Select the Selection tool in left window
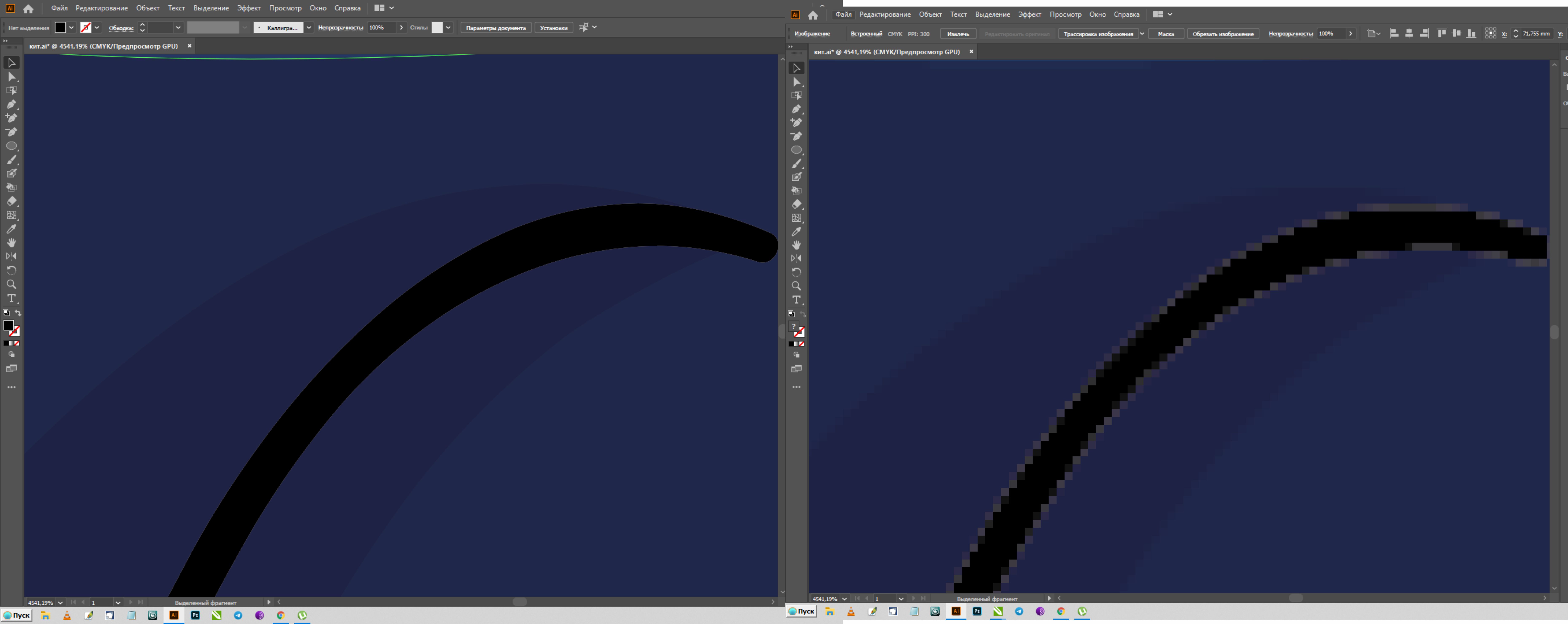 coord(12,63)
